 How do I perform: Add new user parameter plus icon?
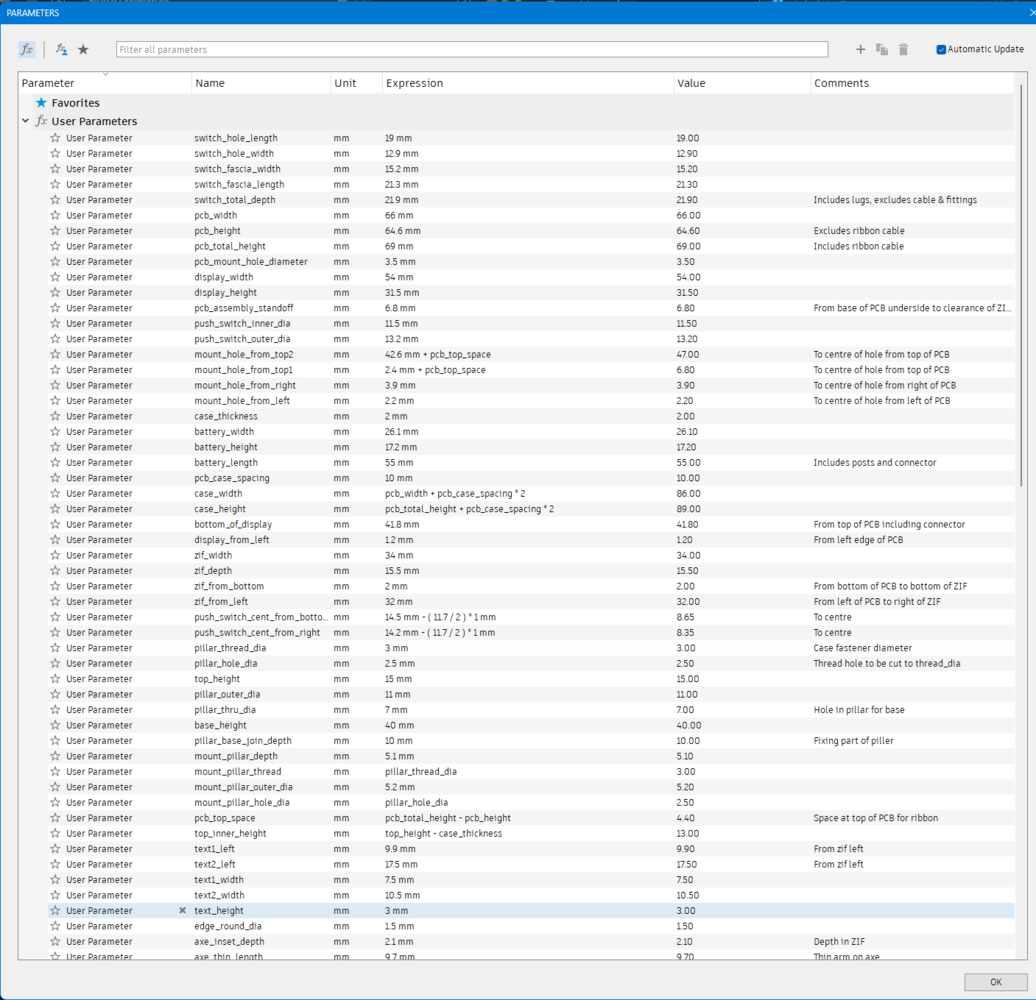pyautogui.click(x=860, y=50)
